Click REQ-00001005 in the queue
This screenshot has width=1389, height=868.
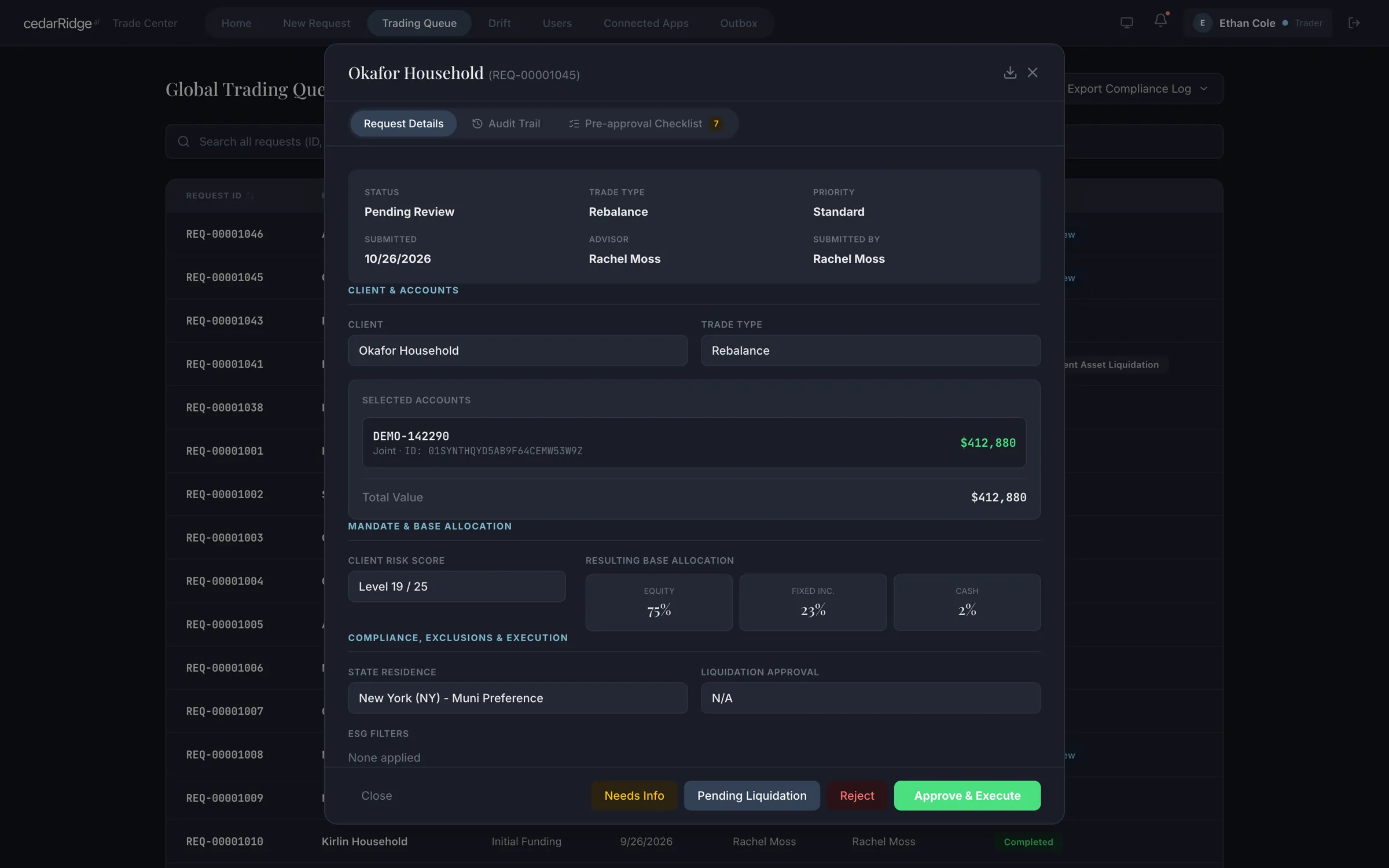(225, 624)
